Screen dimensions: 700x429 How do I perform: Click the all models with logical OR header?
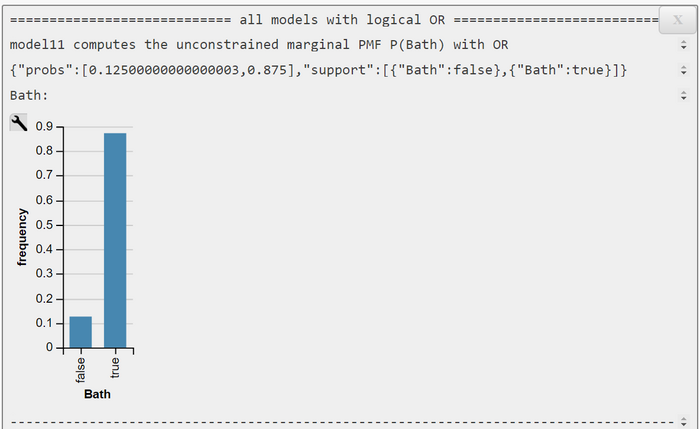point(342,20)
